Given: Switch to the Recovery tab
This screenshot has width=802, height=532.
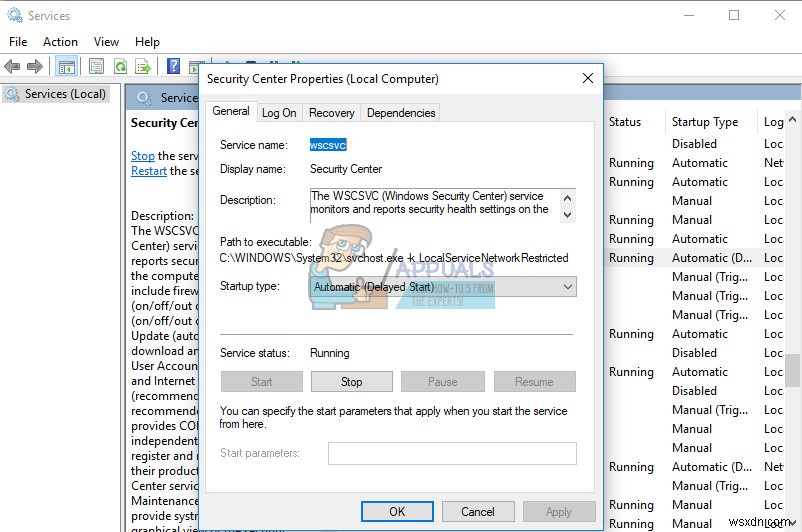Looking at the screenshot, I should click(x=331, y=113).
